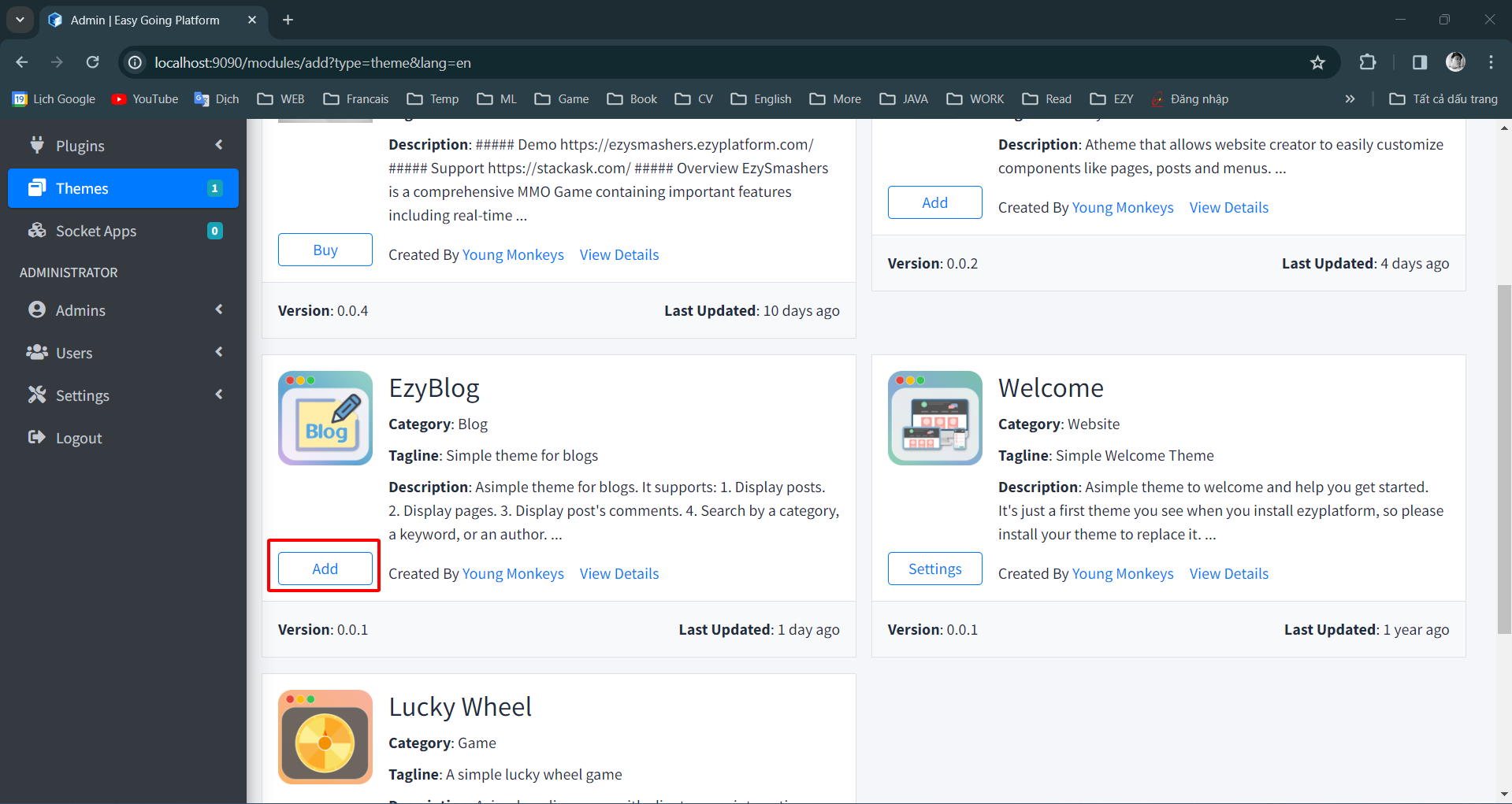Expand the Plugins submenu chevron
1512x804 pixels.
click(219, 145)
